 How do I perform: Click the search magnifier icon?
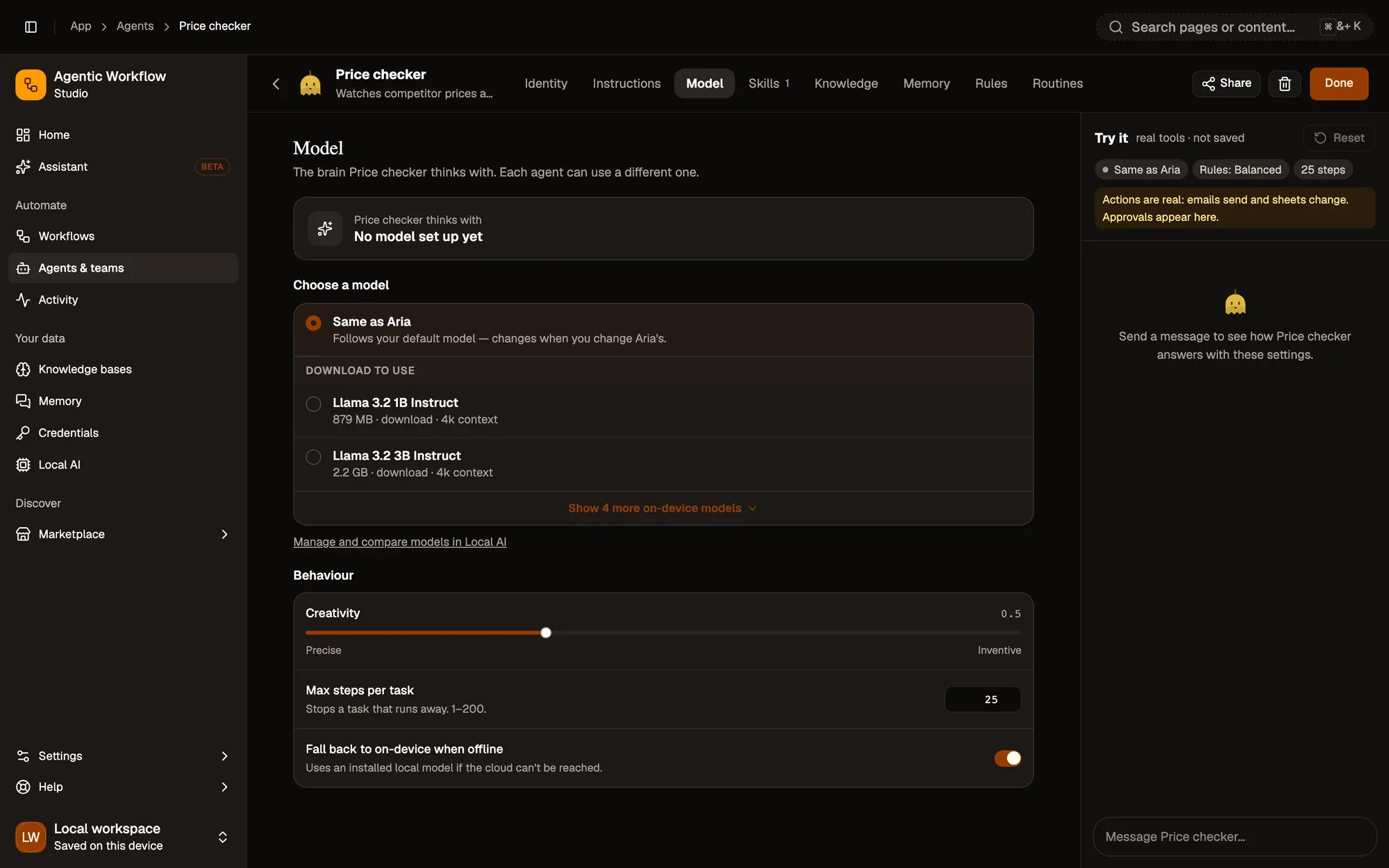[1115, 27]
